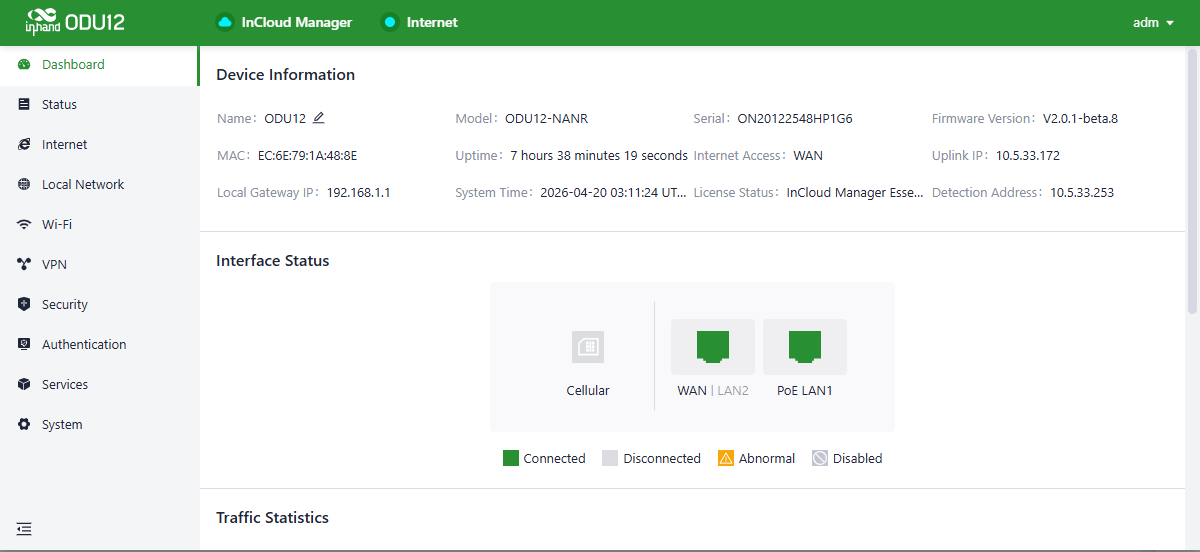
Task: Open the Internet settings page
Action: point(64,145)
